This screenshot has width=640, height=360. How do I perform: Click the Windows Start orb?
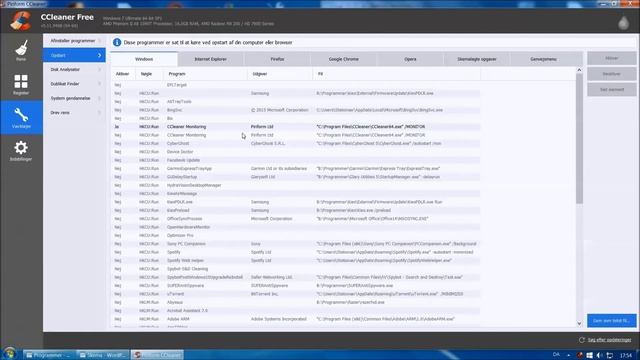click(x=9, y=353)
